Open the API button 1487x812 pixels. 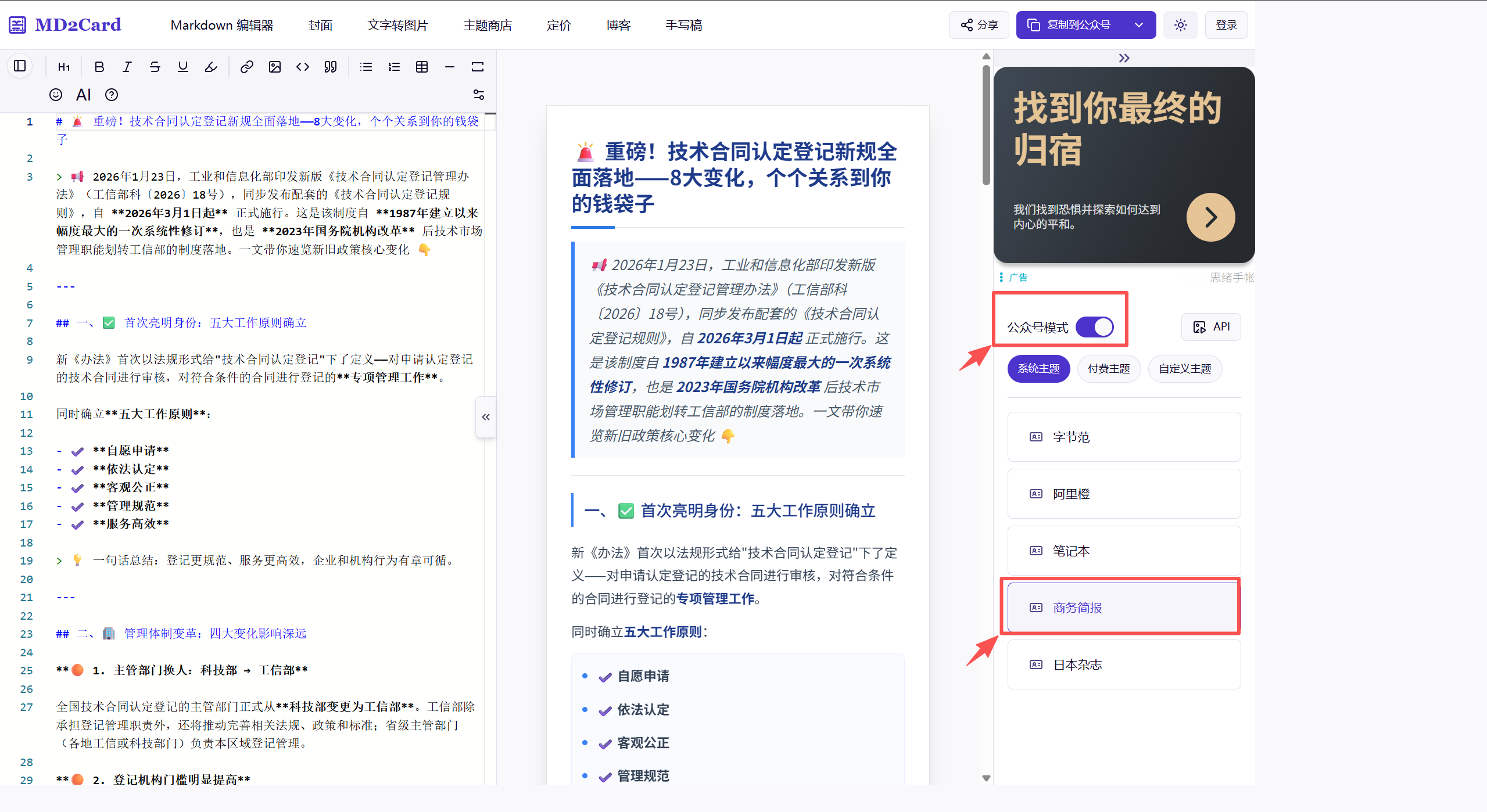click(x=1211, y=327)
